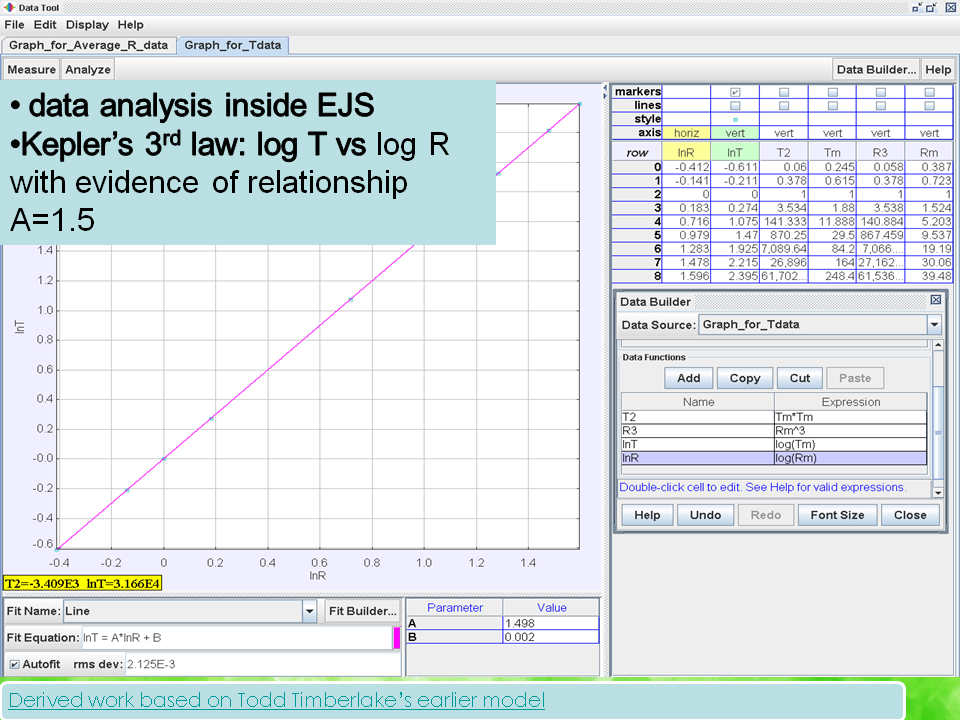Click the Undo button
The width and height of the screenshot is (960, 720).
(x=705, y=515)
